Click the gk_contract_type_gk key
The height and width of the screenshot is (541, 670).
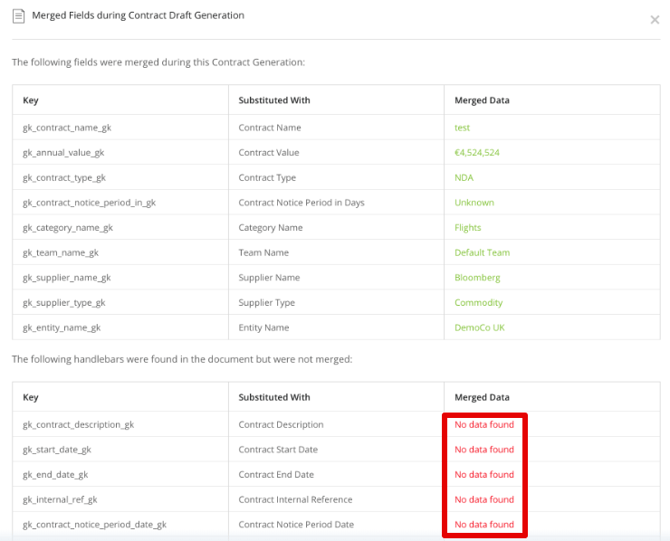[x=64, y=178]
